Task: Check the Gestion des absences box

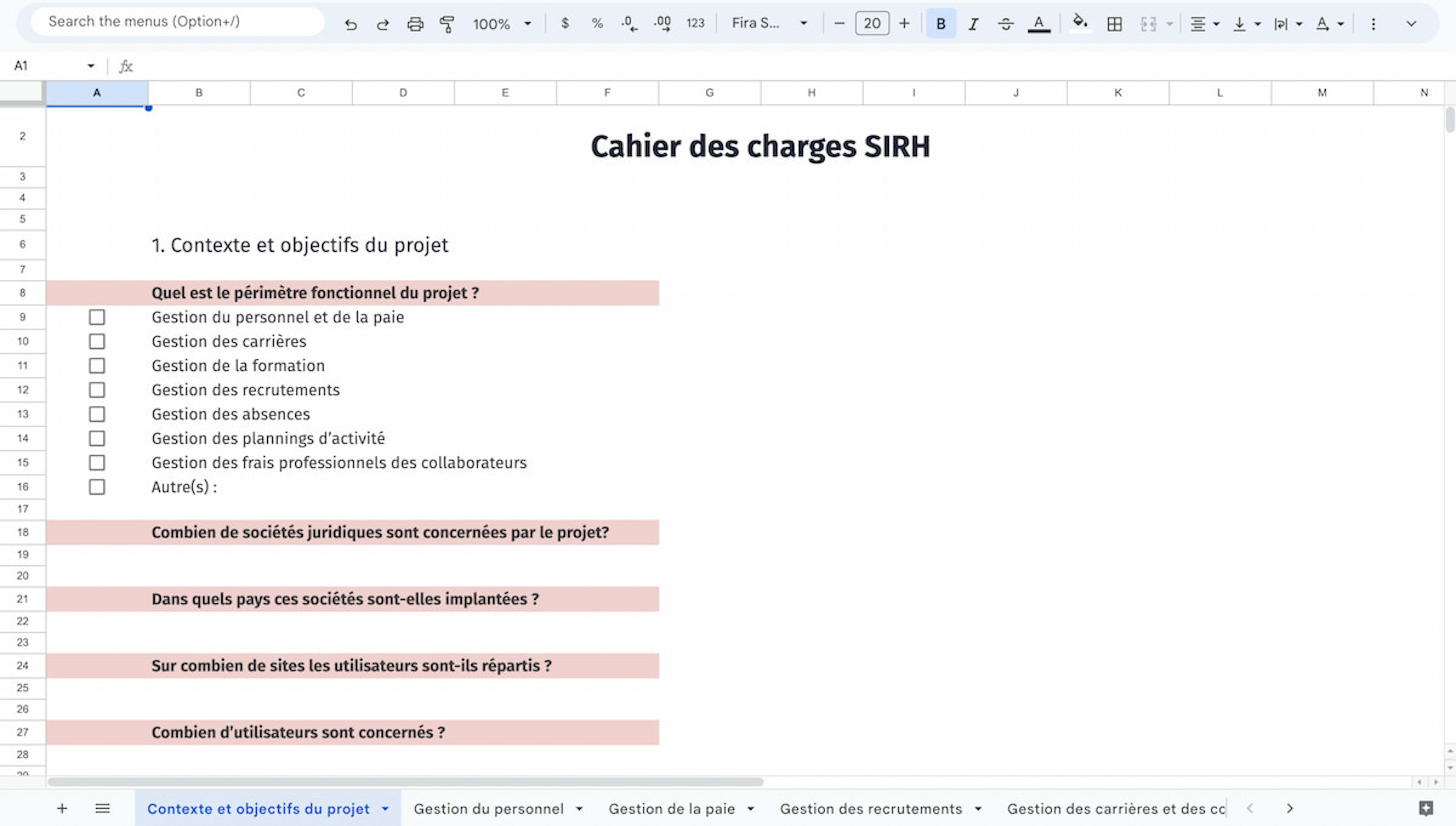Action: (97, 414)
